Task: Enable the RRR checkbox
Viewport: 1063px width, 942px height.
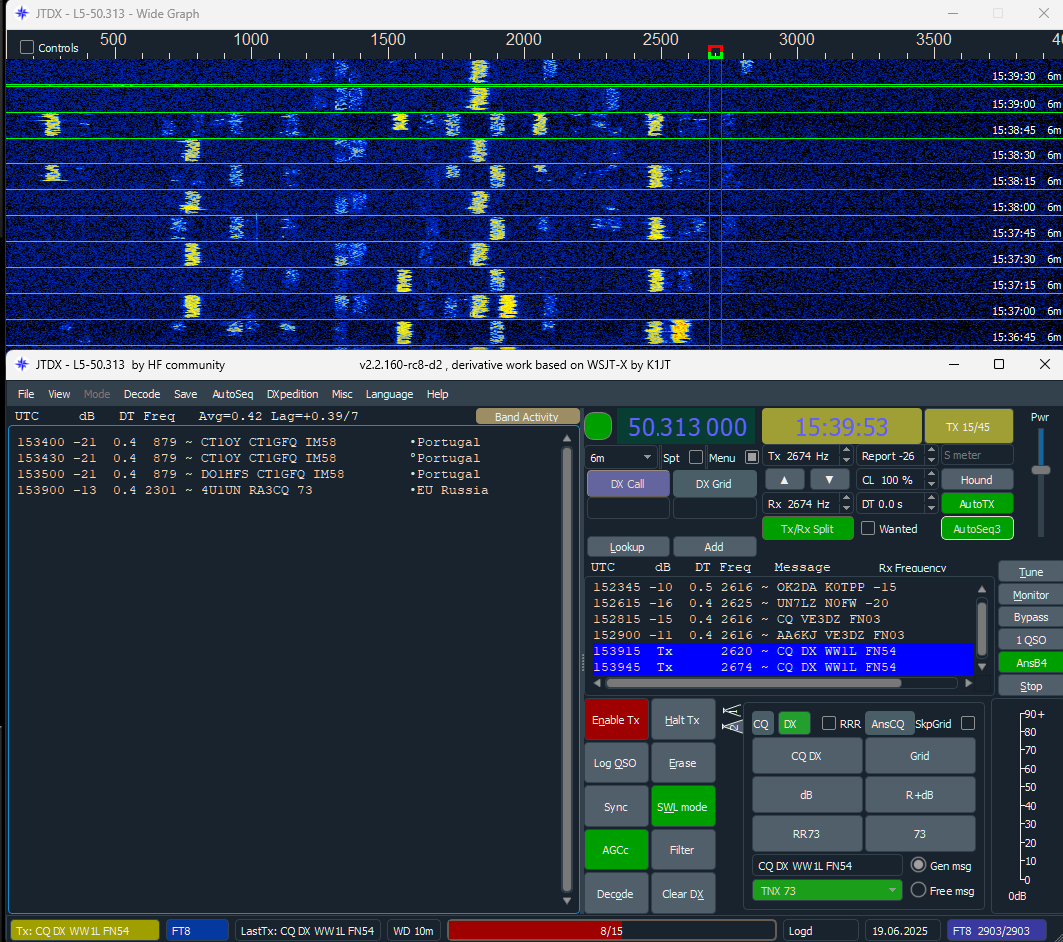Action: coord(828,724)
